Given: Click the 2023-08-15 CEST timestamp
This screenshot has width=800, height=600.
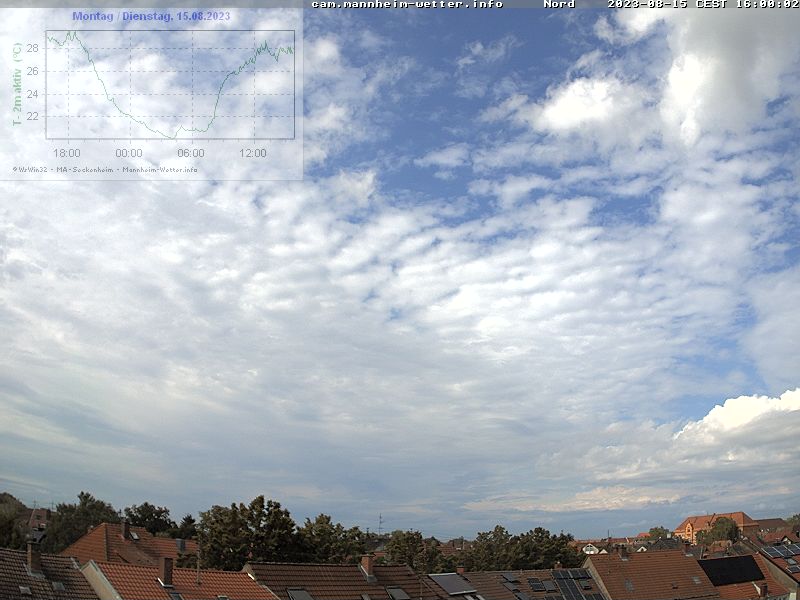Looking at the screenshot, I should (x=702, y=5).
